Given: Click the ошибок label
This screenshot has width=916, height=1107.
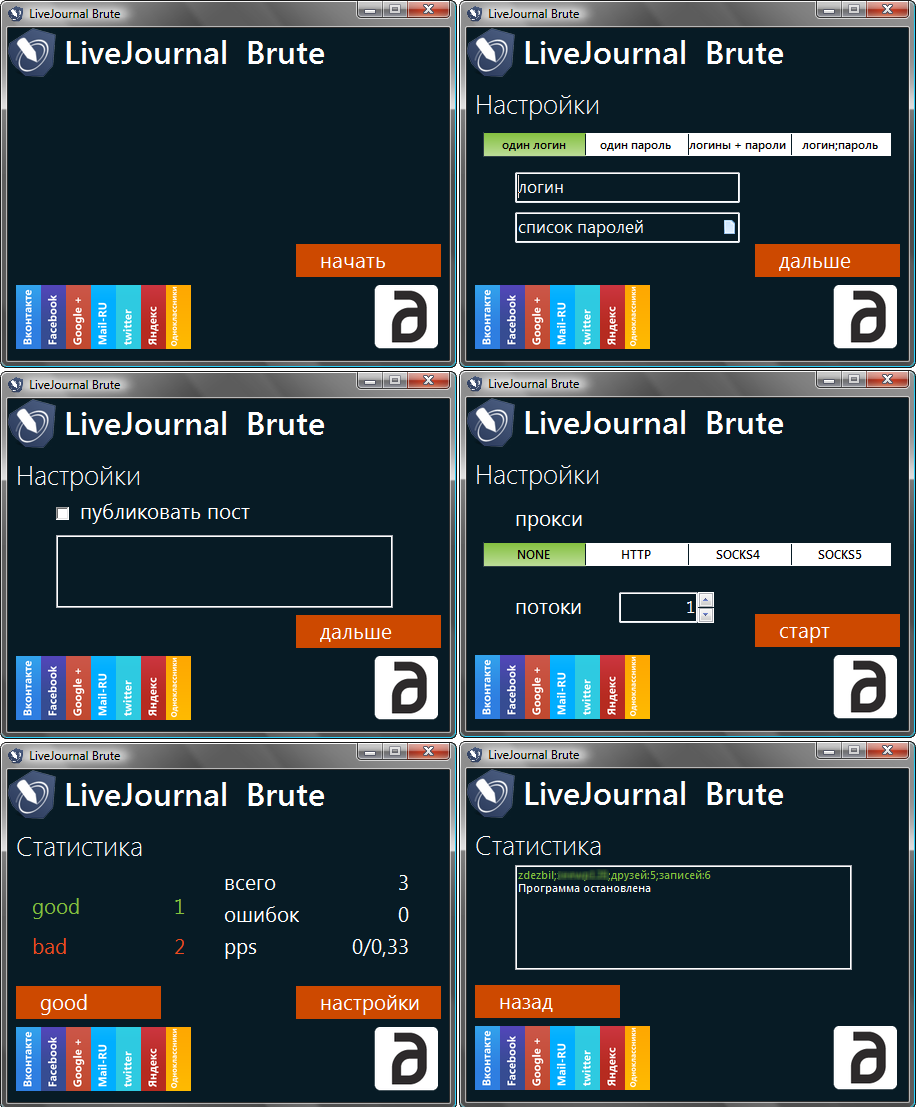Looking at the screenshot, I should [261, 915].
